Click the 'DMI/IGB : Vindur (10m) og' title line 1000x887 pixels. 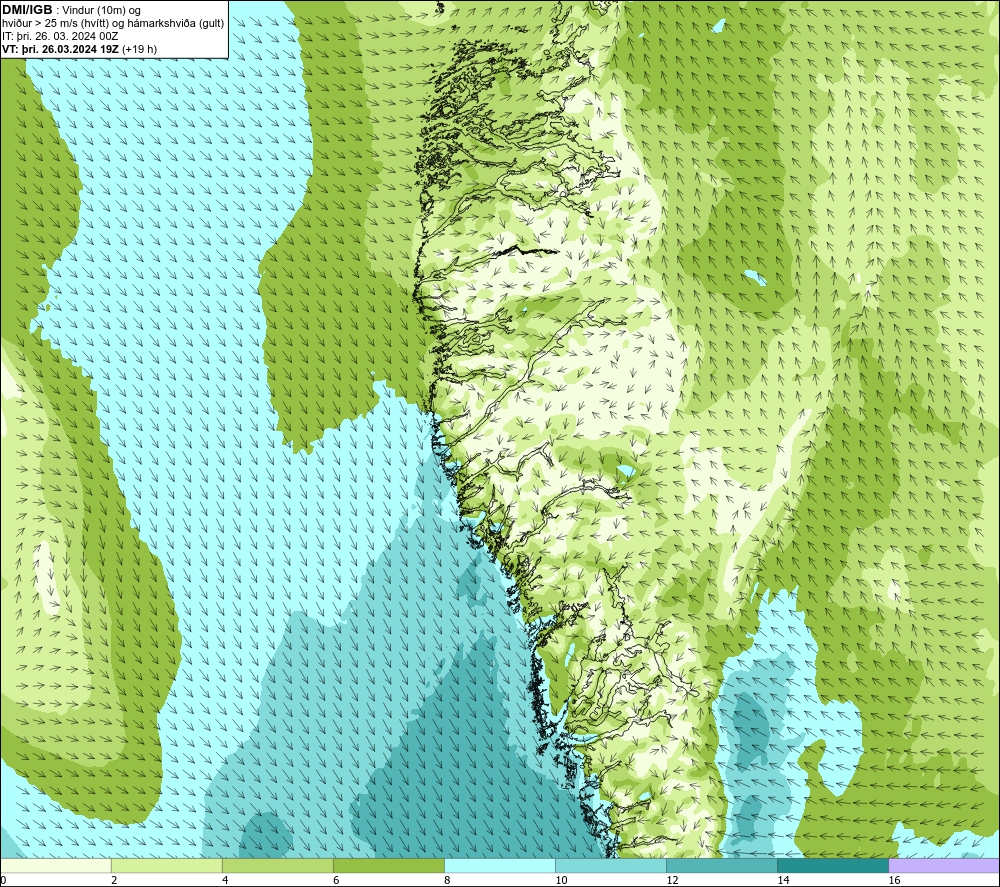click(x=72, y=10)
